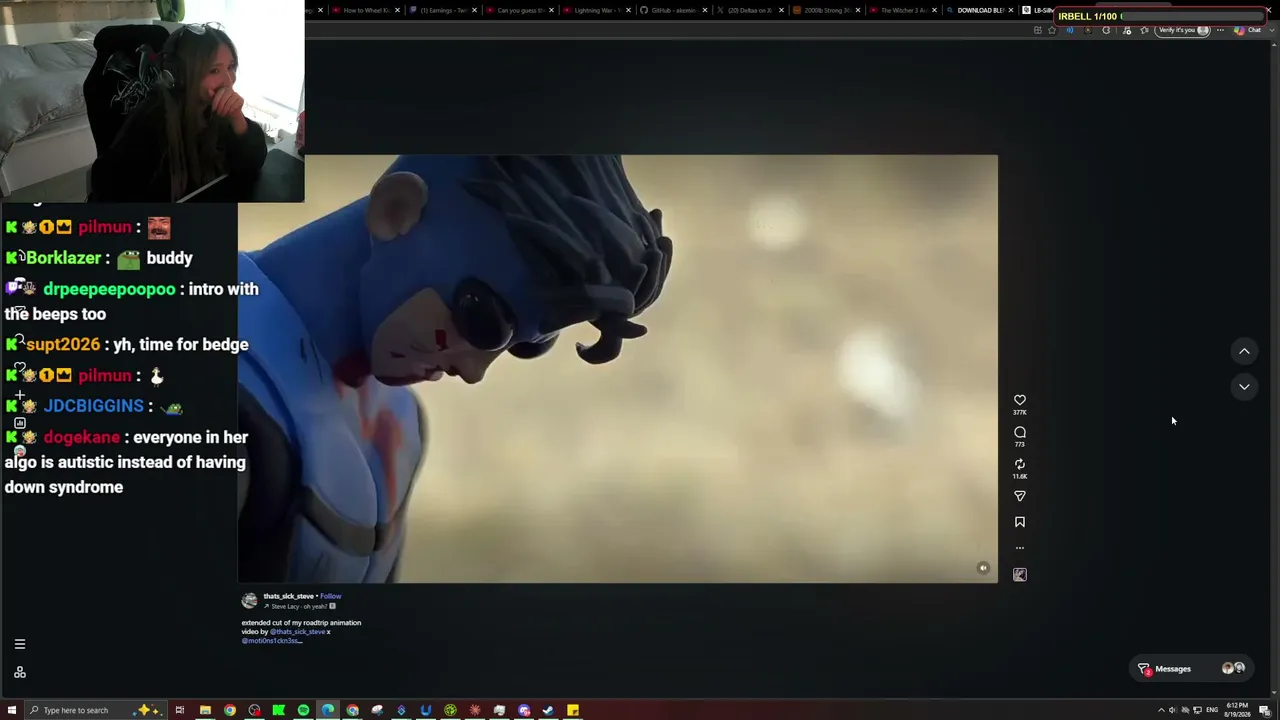Bookmark the video to favorites
Screen dimensions: 1280x720
[1020, 522]
